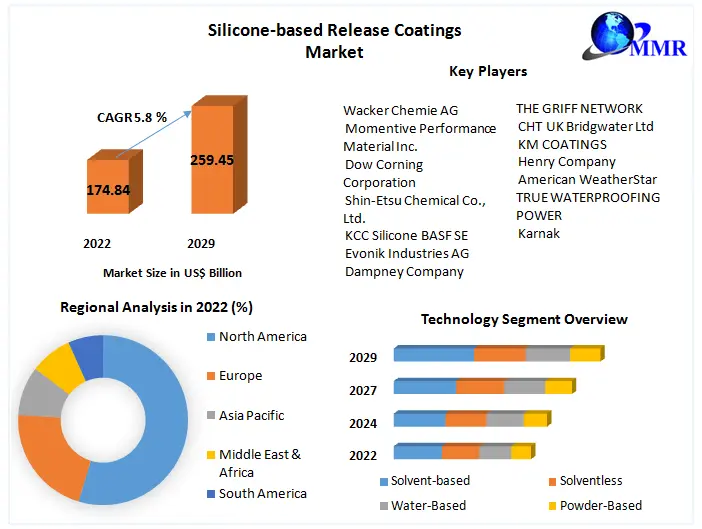Viewport: 702px width, 529px height.
Task: Click the 2029 technology segment bar
Action: tap(497, 354)
